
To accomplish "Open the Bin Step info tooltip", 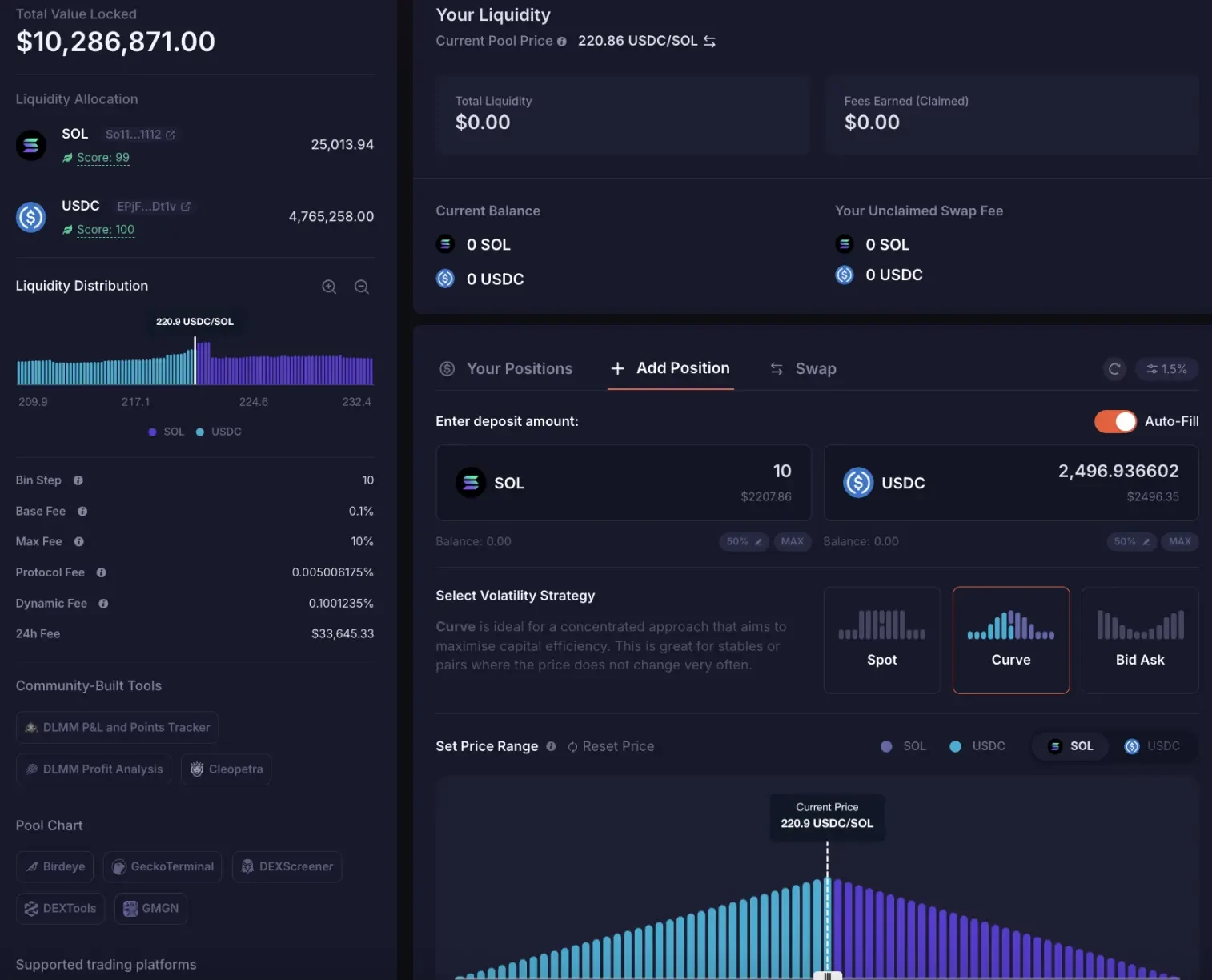I will 78,480.
